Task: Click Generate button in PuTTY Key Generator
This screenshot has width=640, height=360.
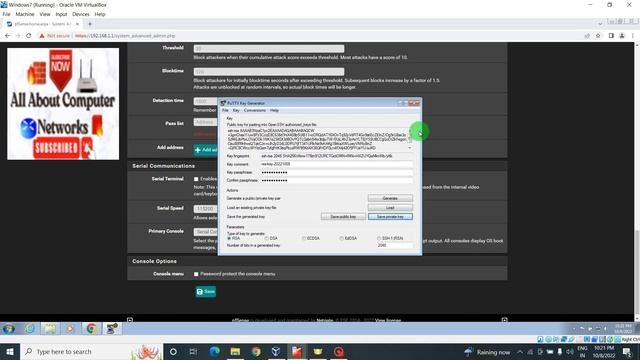Action: [x=390, y=198]
